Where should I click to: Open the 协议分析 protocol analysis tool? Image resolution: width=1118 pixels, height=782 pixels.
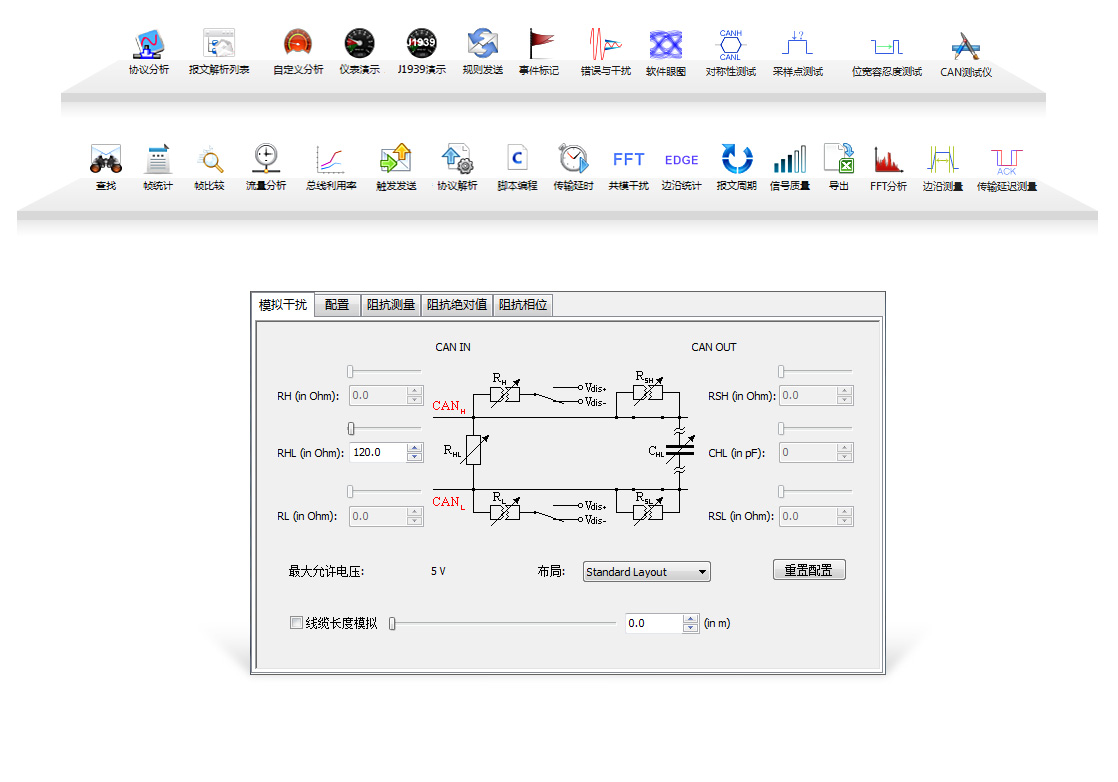tap(148, 46)
